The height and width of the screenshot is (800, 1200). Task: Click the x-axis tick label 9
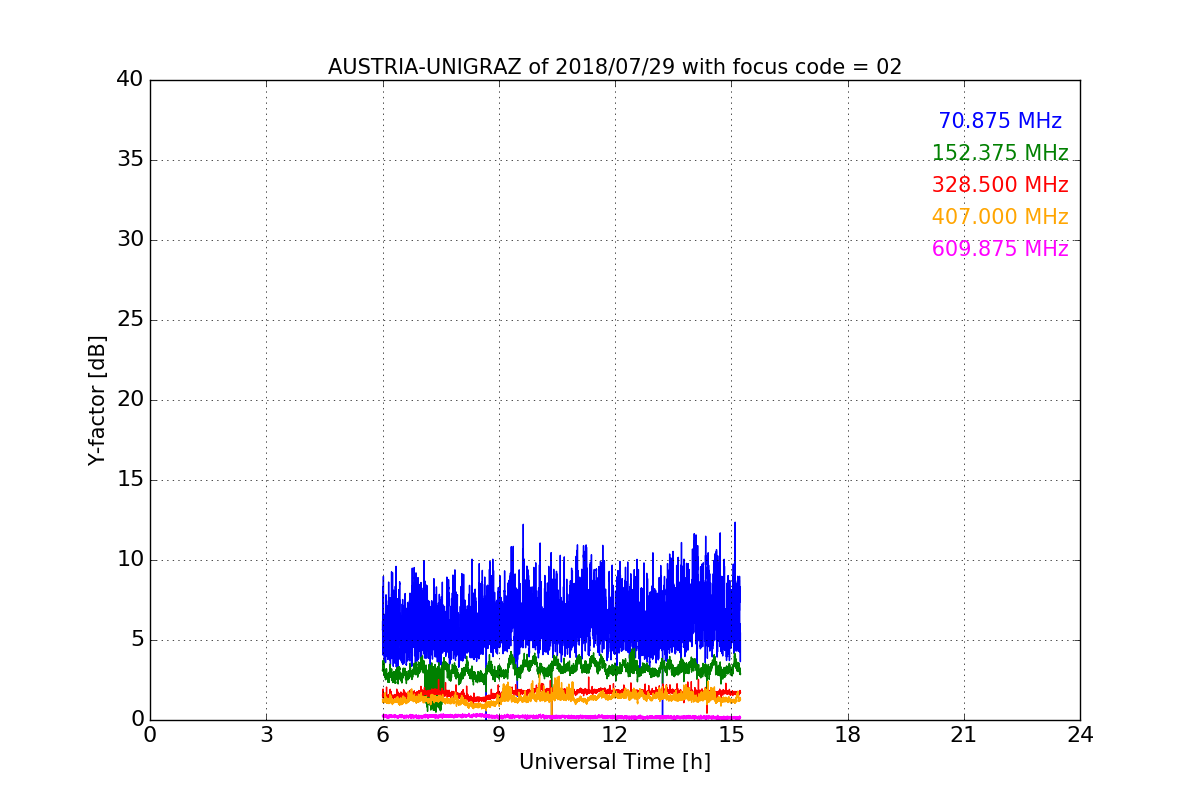pos(499,735)
